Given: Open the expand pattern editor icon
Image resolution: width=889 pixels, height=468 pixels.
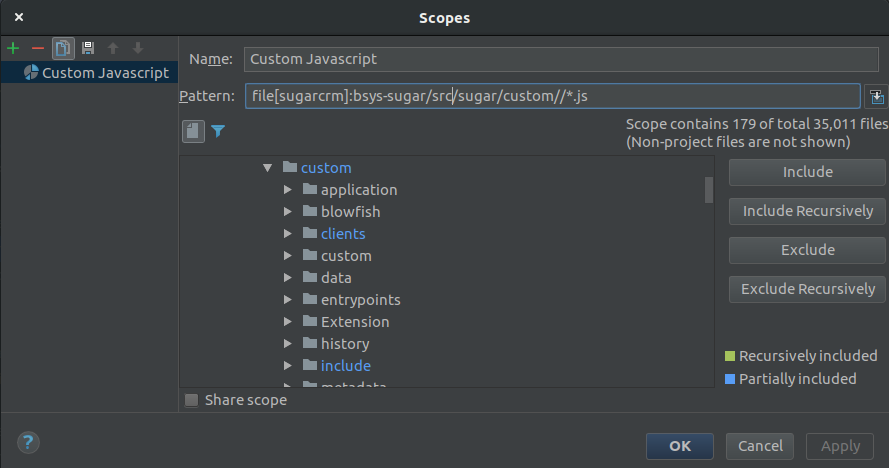Looking at the screenshot, I should pyautogui.click(x=877, y=96).
